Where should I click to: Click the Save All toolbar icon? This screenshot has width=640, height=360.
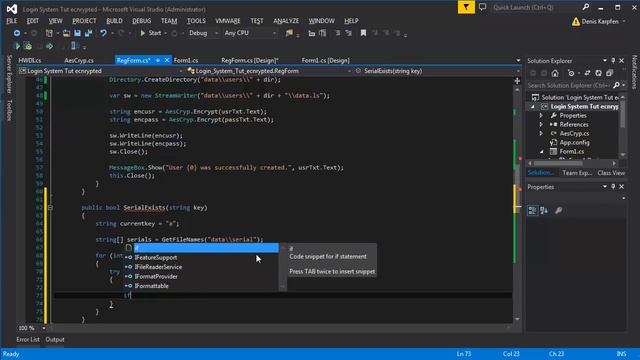[88, 33]
